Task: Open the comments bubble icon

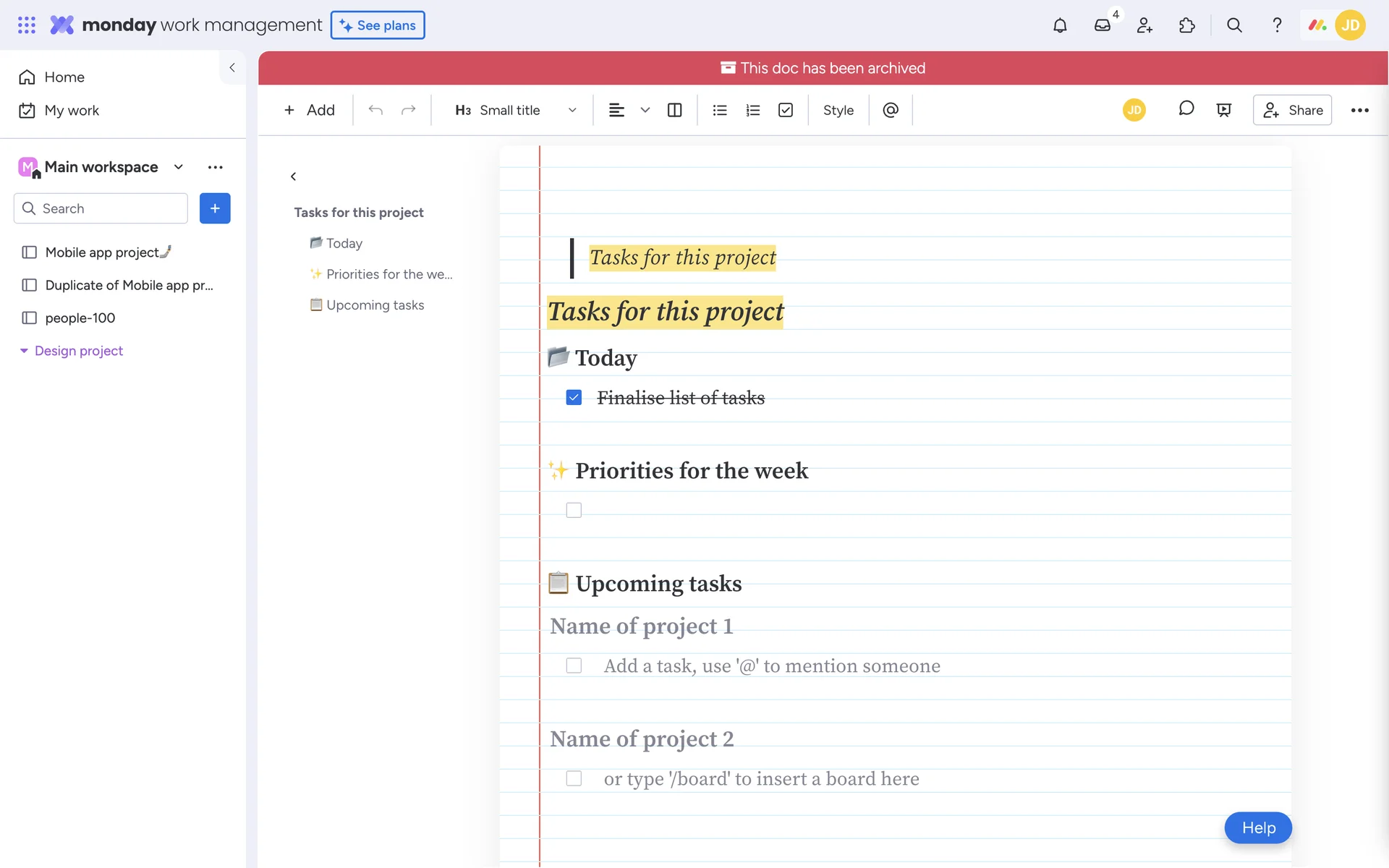Action: (x=1186, y=109)
